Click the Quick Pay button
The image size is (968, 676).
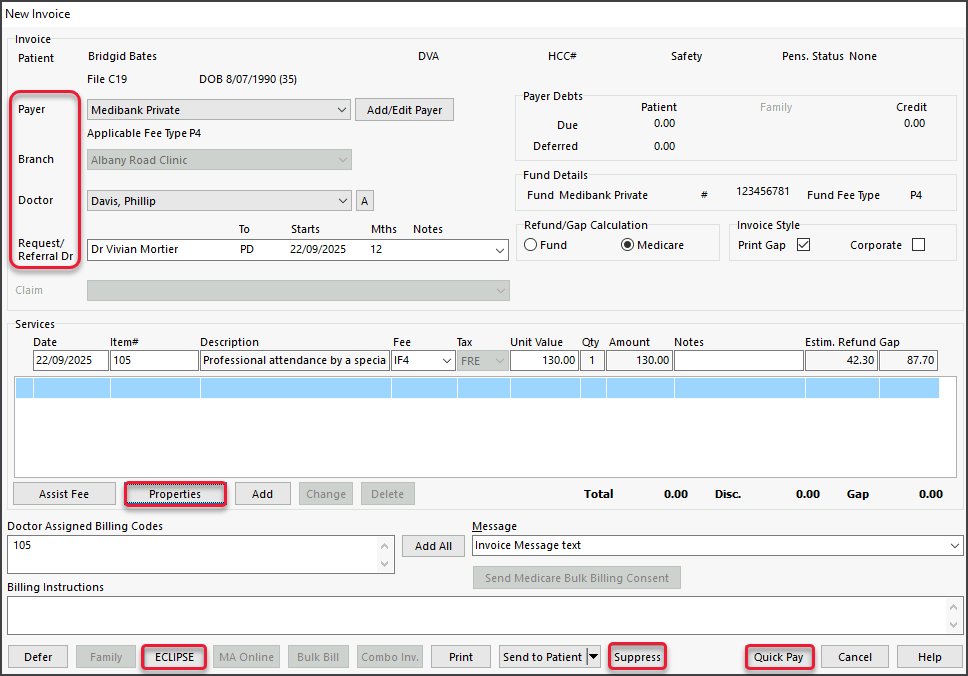pos(779,657)
